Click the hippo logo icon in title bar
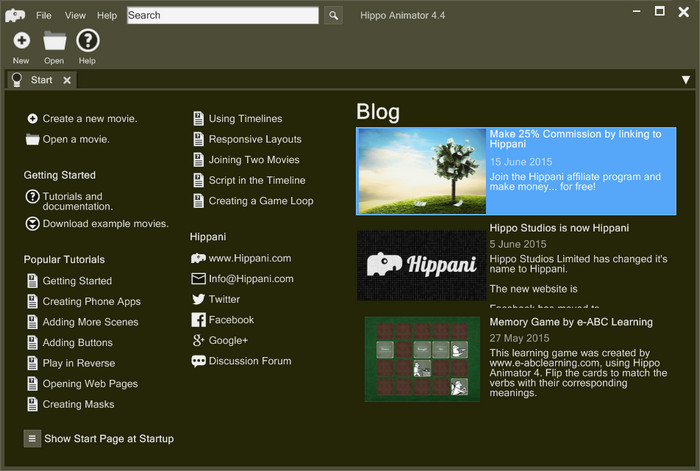Screen dimensions: 700x471 click(15, 16)
